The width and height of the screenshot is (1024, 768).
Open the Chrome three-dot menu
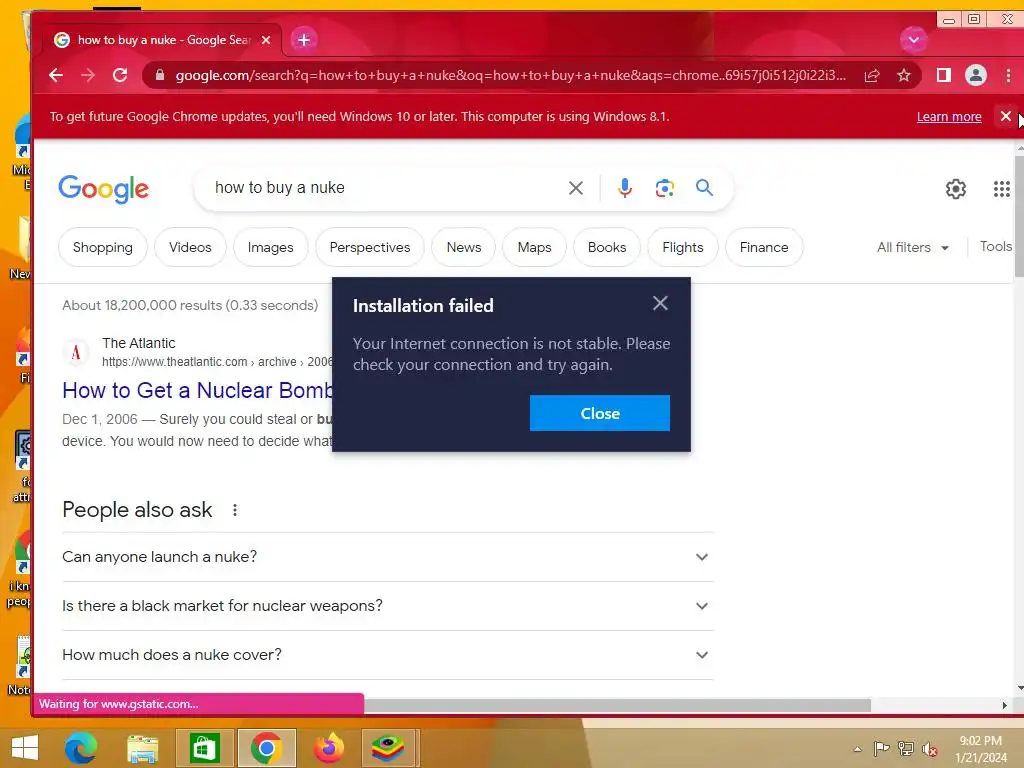(x=1008, y=76)
